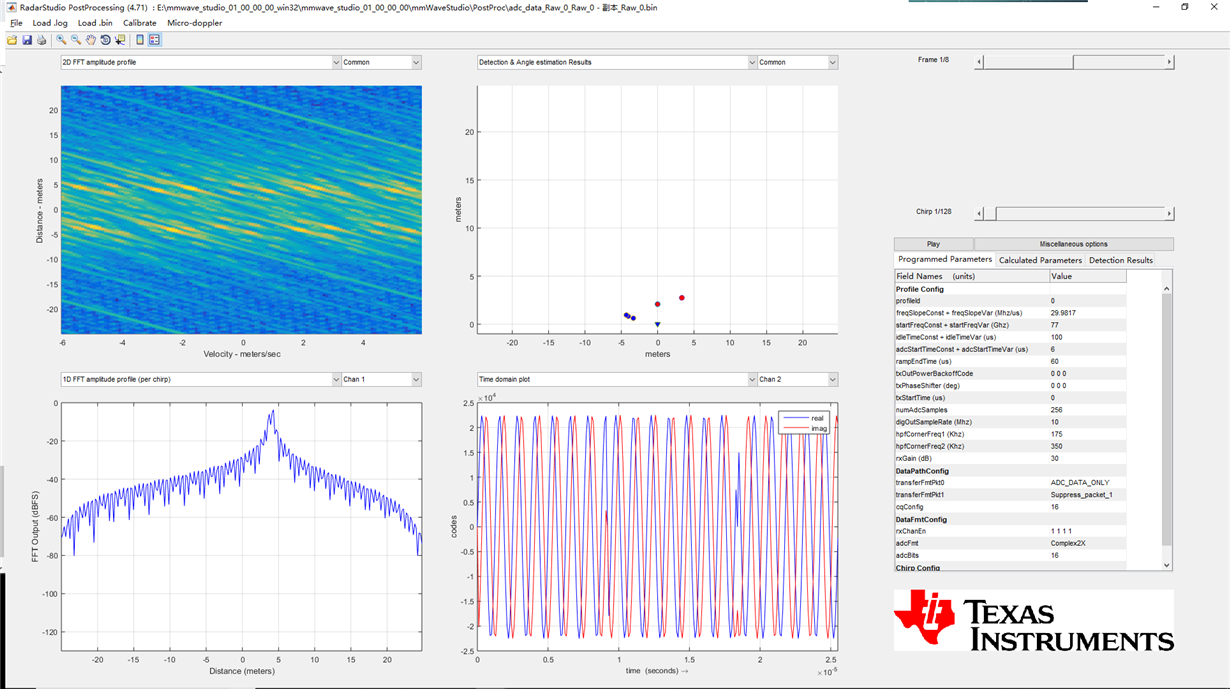Click the Miscellaneous options button

(1074, 244)
